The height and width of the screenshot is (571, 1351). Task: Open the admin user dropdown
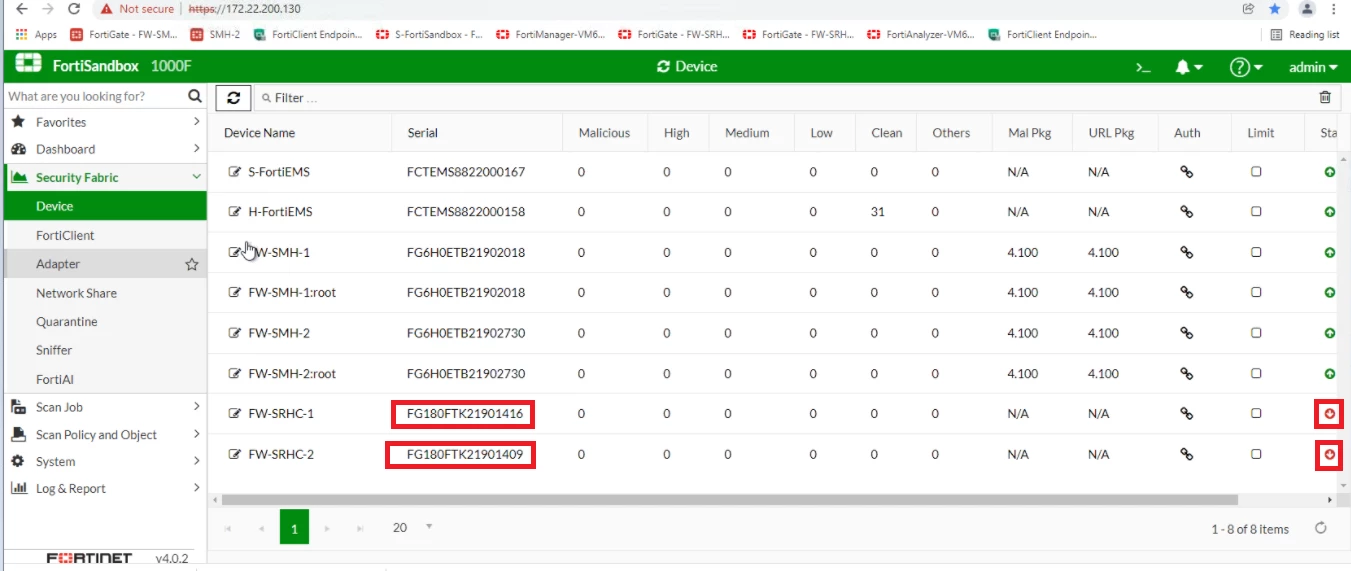1313,67
